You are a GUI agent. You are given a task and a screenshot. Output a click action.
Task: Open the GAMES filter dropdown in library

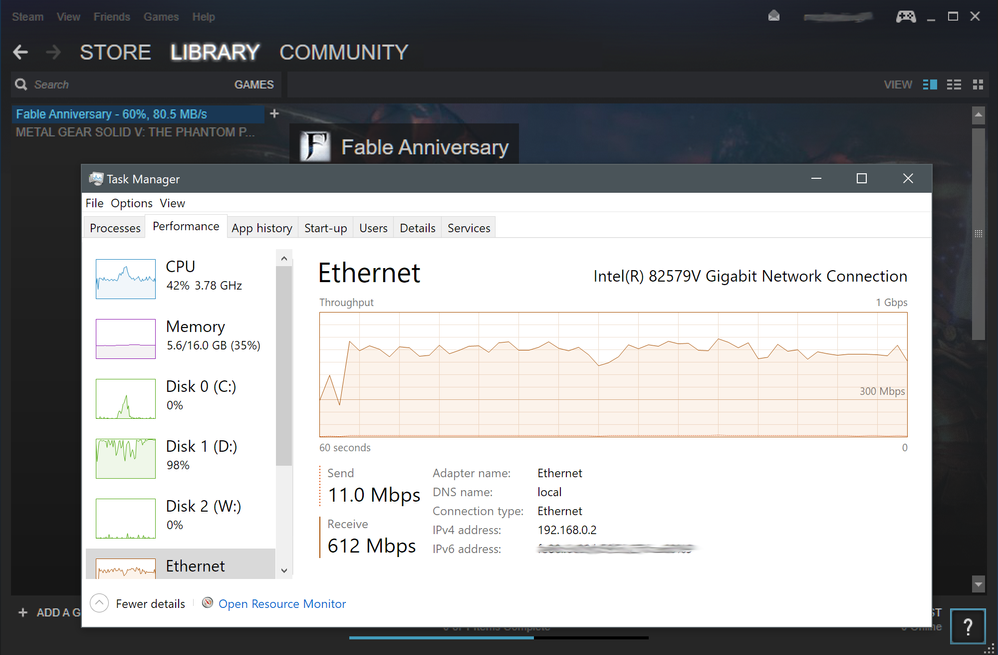click(254, 85)
